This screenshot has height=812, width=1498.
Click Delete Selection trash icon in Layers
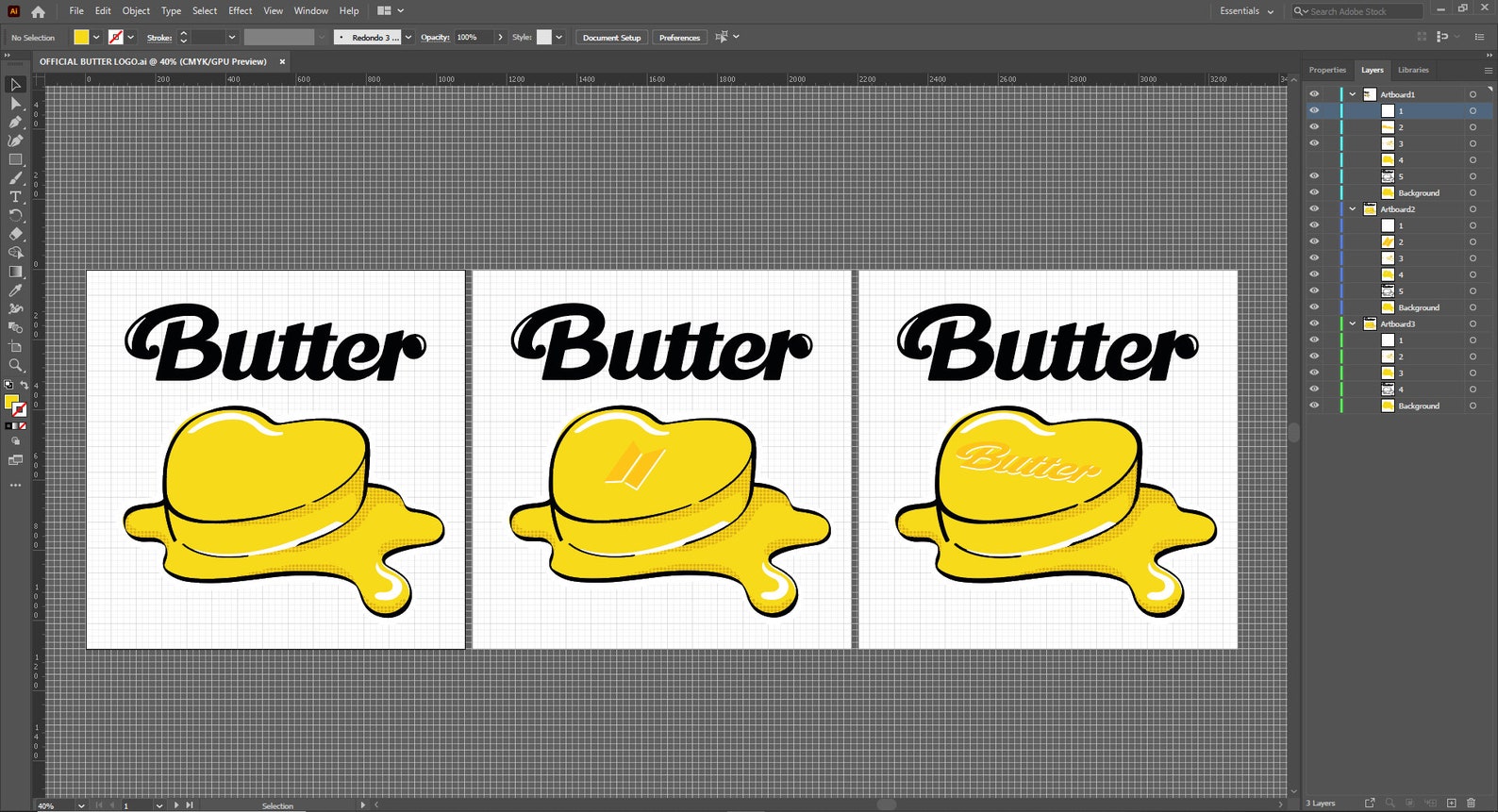coord(1471,803)
